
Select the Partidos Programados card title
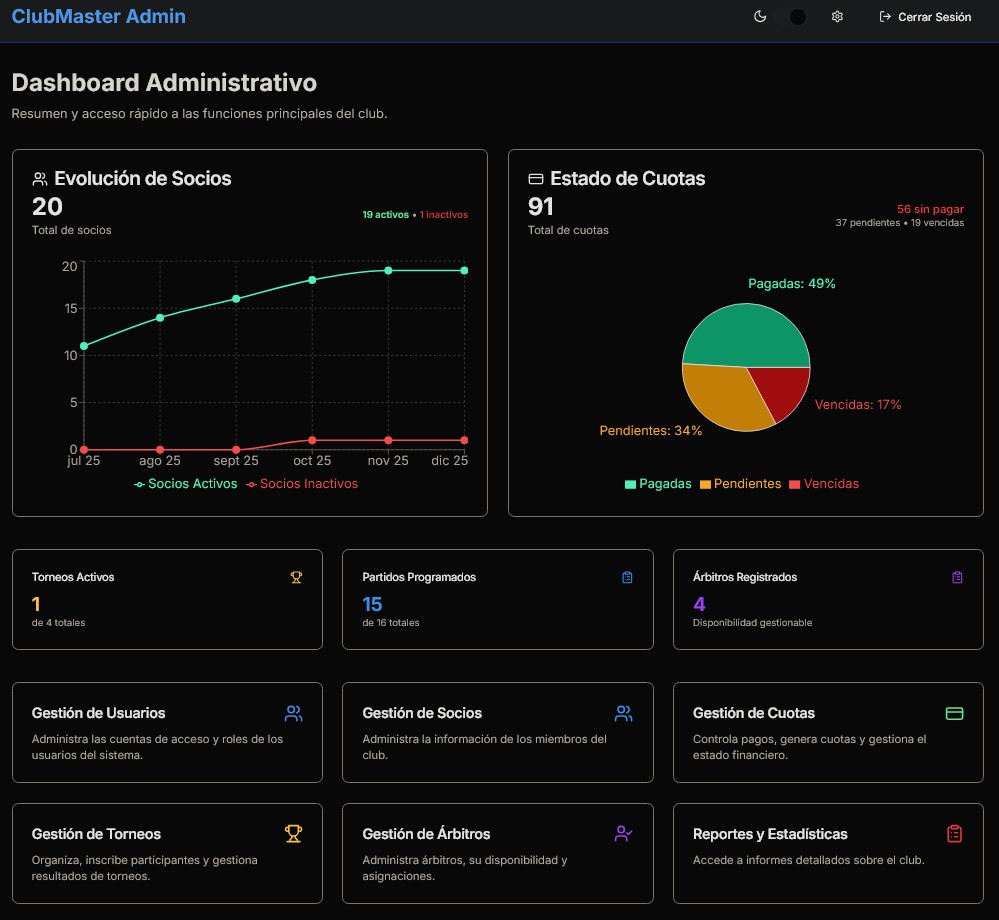(419, 577)
